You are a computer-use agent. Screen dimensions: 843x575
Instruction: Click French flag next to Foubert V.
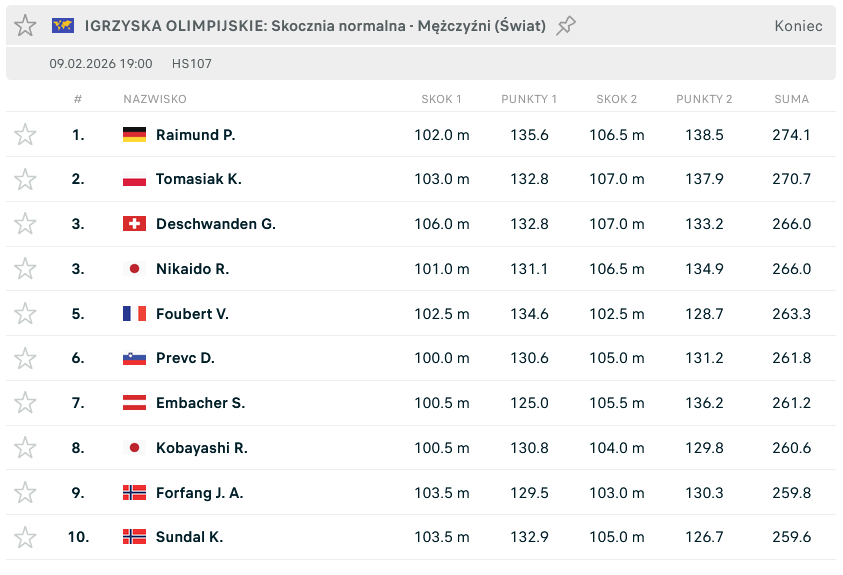click(134, 314)
